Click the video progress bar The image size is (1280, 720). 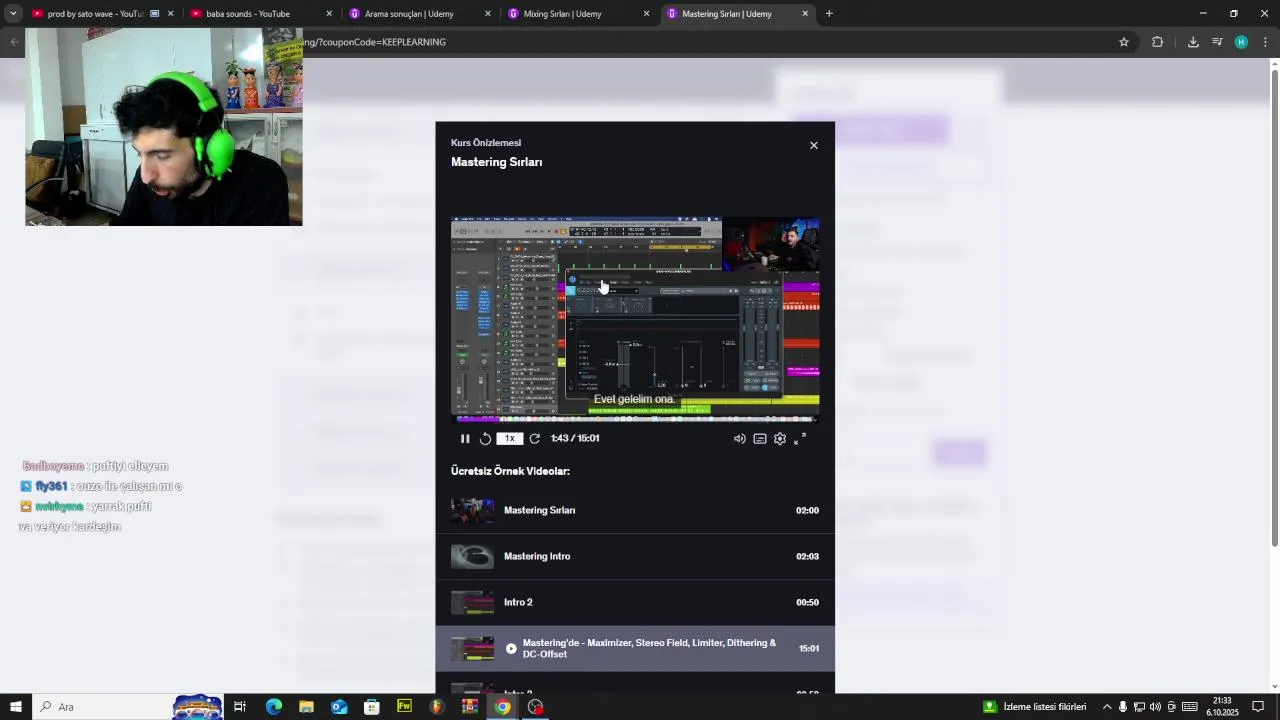coord(635,419)
